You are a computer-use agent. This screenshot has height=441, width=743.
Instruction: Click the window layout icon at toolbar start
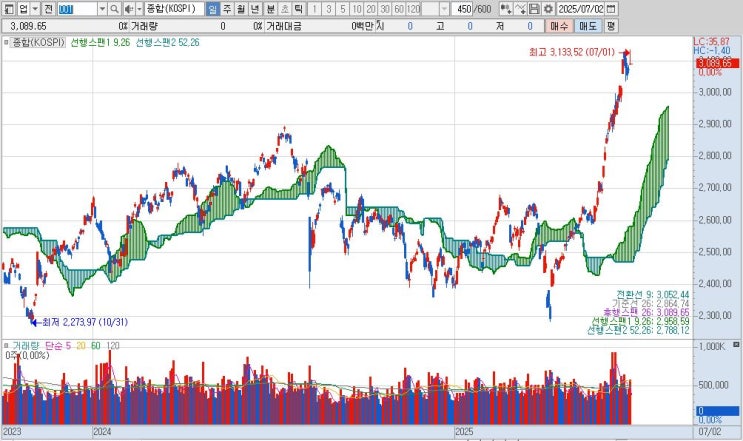click(x=9, y=9)
